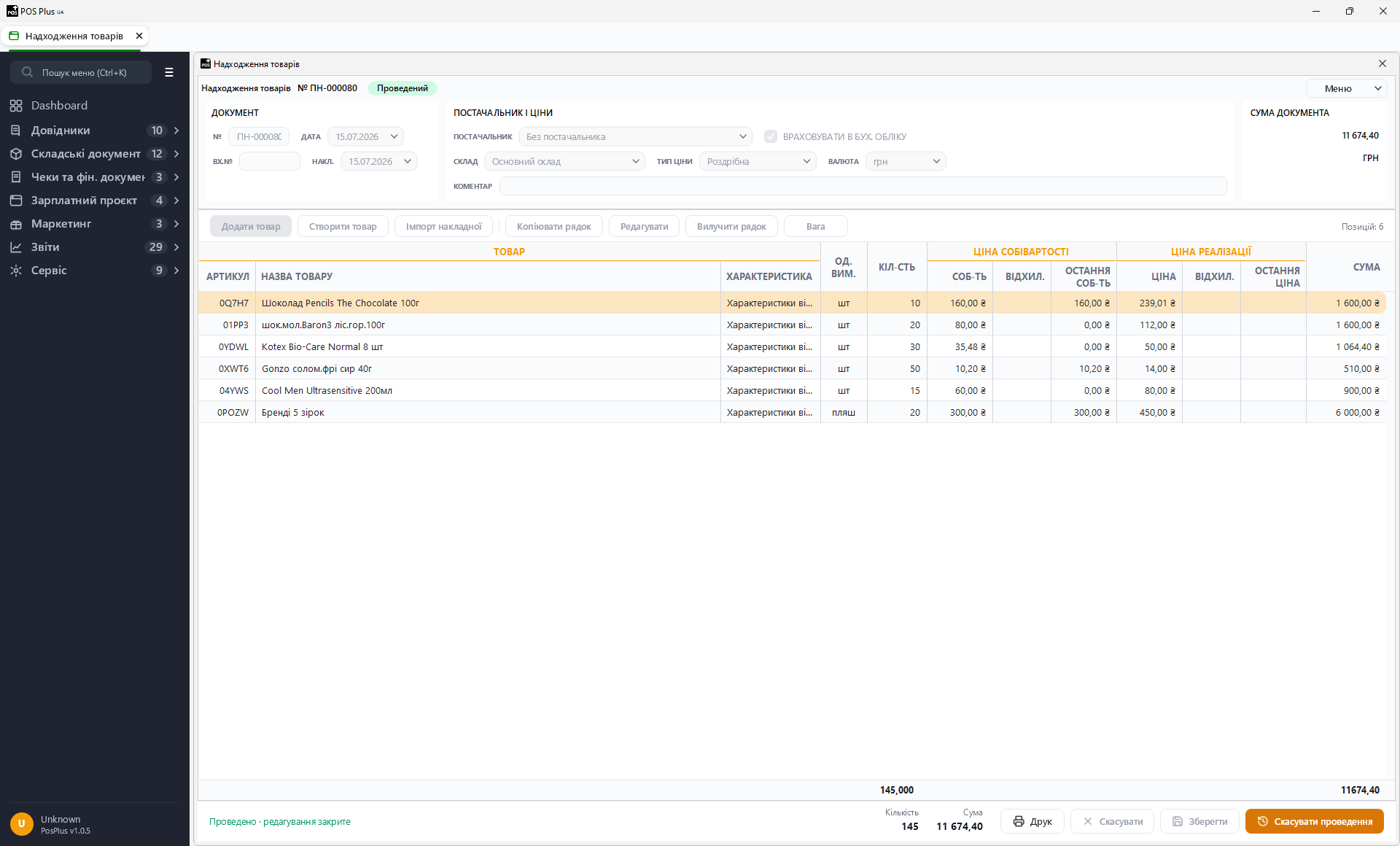The image size is (1400, 846).
Task: Click the Чеки та фін. документи icon
Action: (16, 177)
